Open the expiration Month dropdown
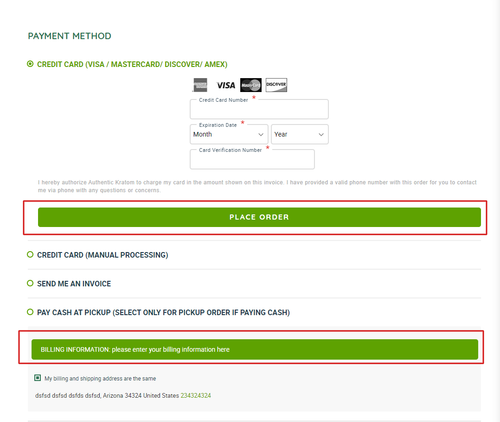The image size is (500, 422). point(229,134)
